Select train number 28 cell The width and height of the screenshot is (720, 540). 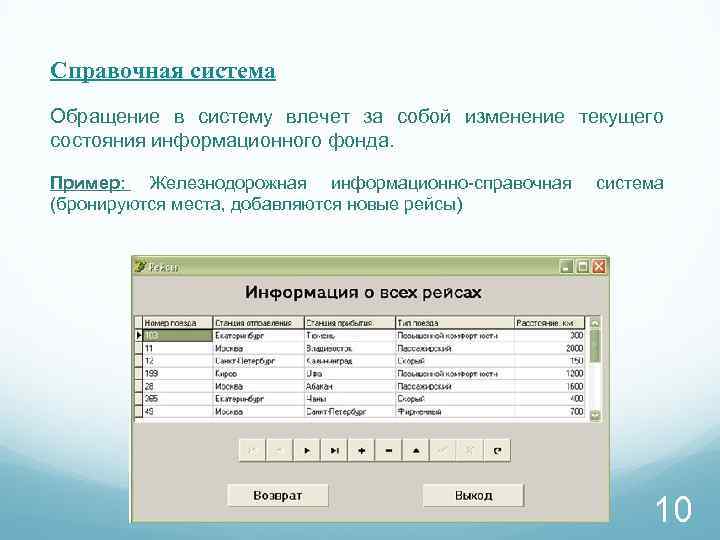(x=178, y=387)
